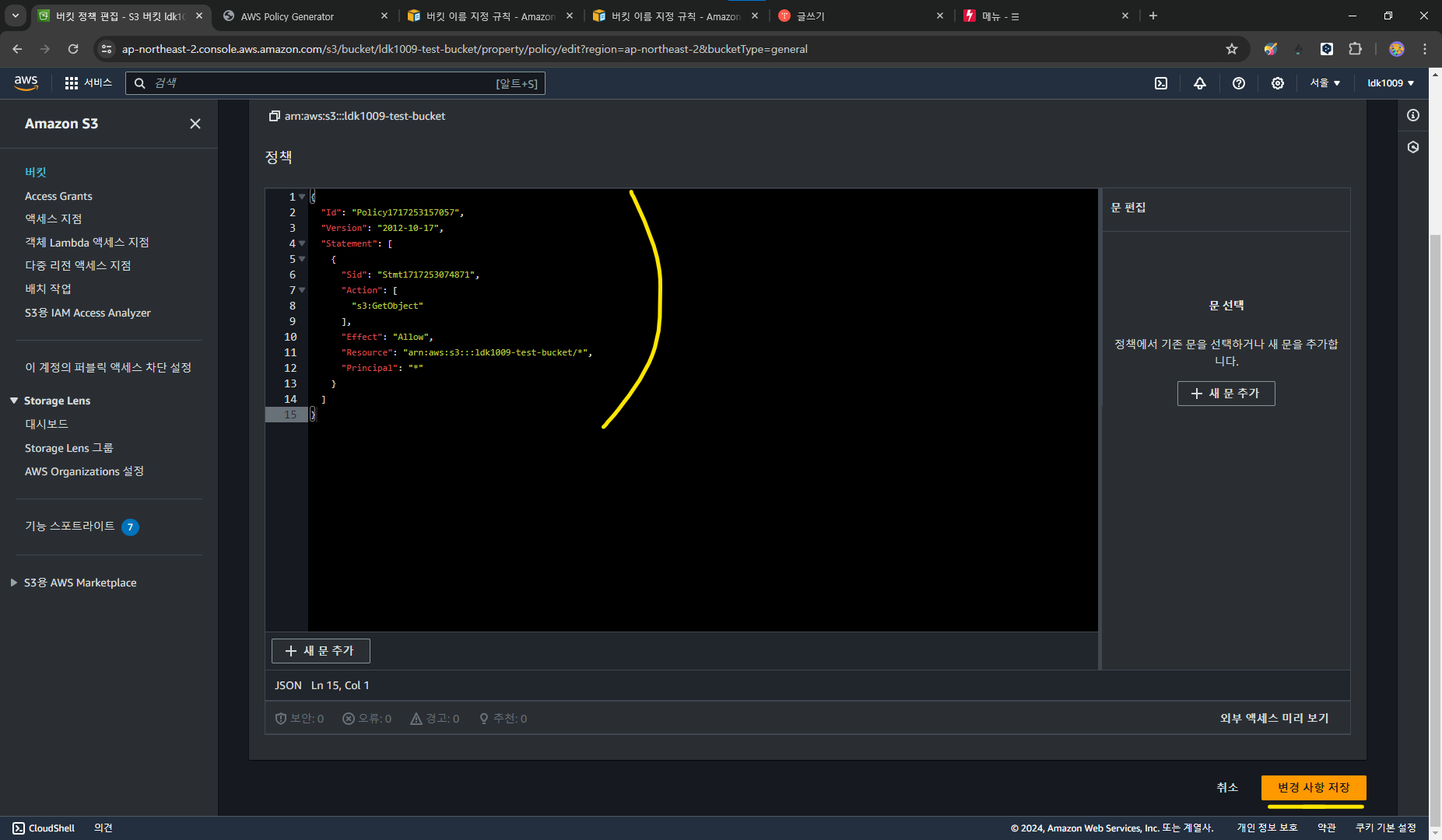Expand the S3용 AWS Marketplace section
Viewport: 1442px width, 840px height.
click(14, 583)
